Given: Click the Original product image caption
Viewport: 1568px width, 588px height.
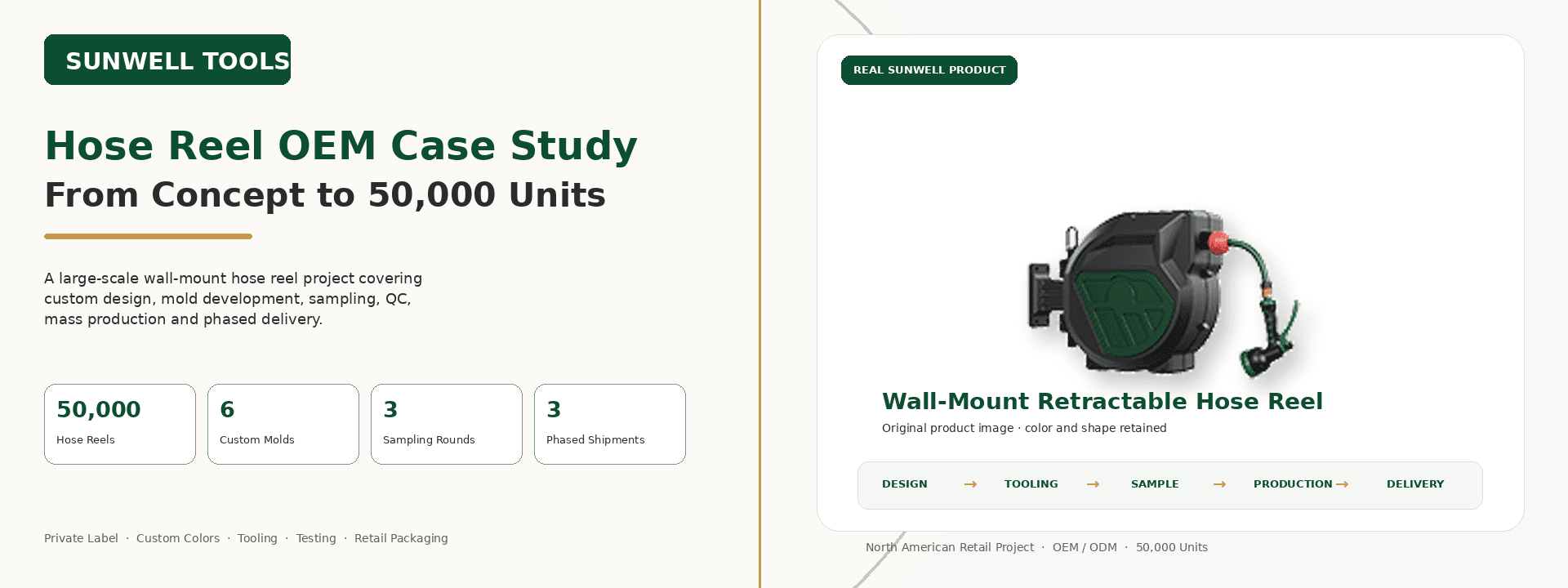Looking at the screenshot, I should point(1024,428).
